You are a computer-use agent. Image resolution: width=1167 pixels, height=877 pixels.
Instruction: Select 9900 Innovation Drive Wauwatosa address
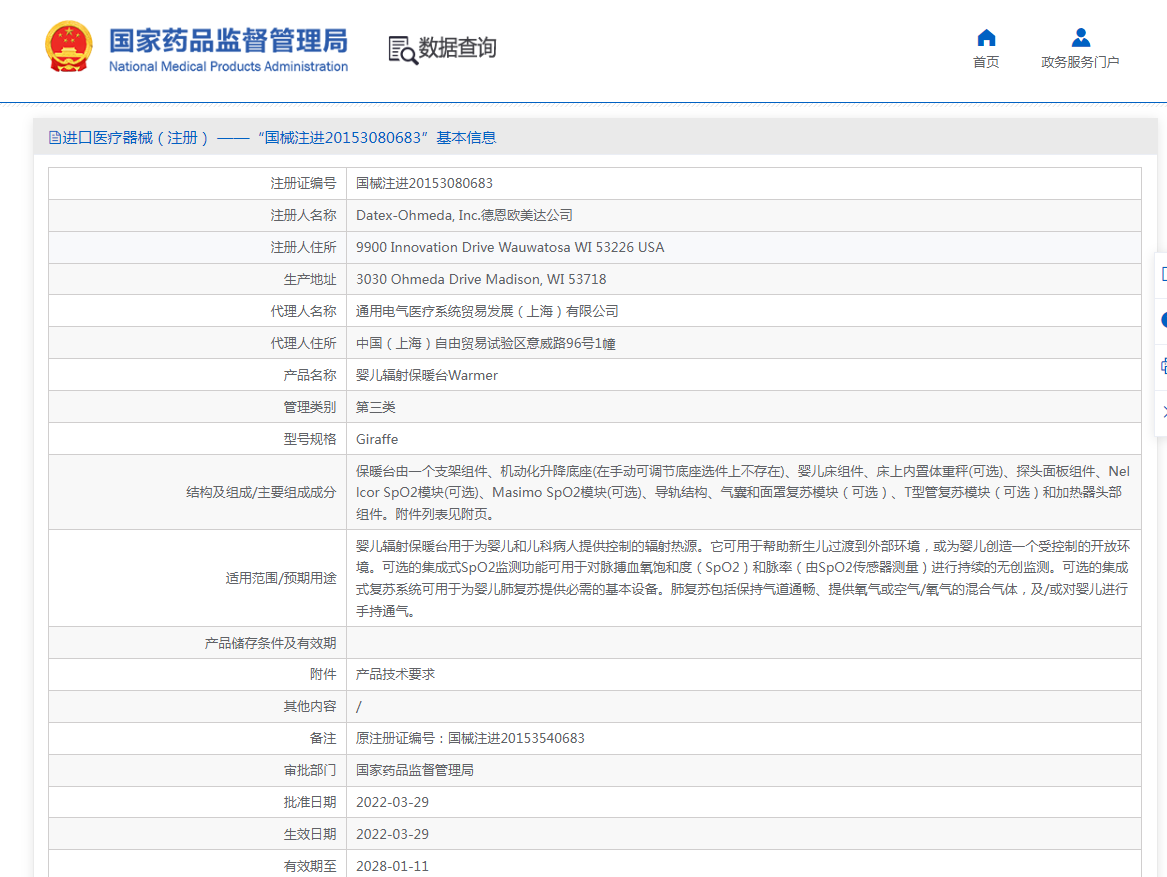click(x=510, y=247)
